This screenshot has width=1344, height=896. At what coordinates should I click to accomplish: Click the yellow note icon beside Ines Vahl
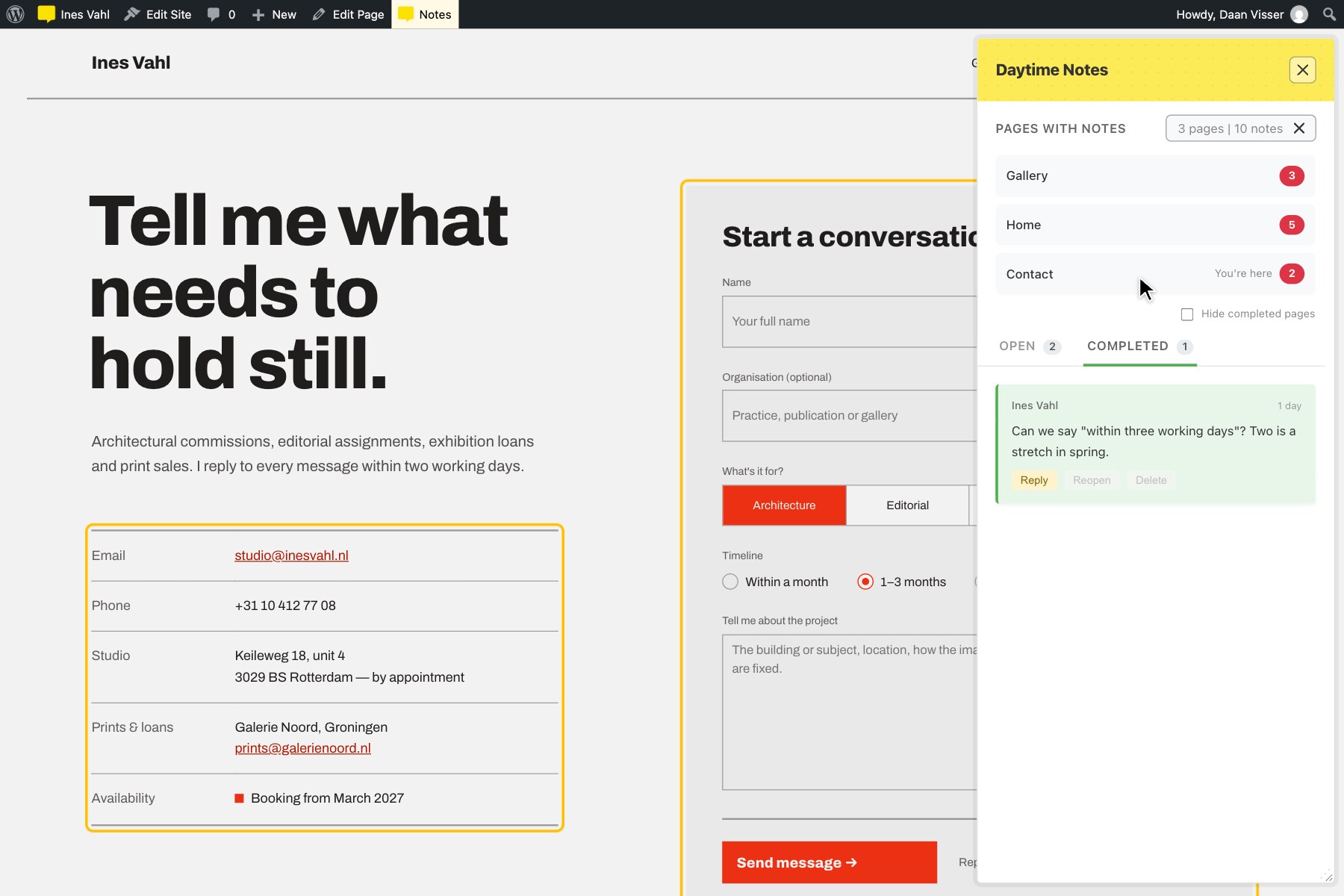point(46,14)
